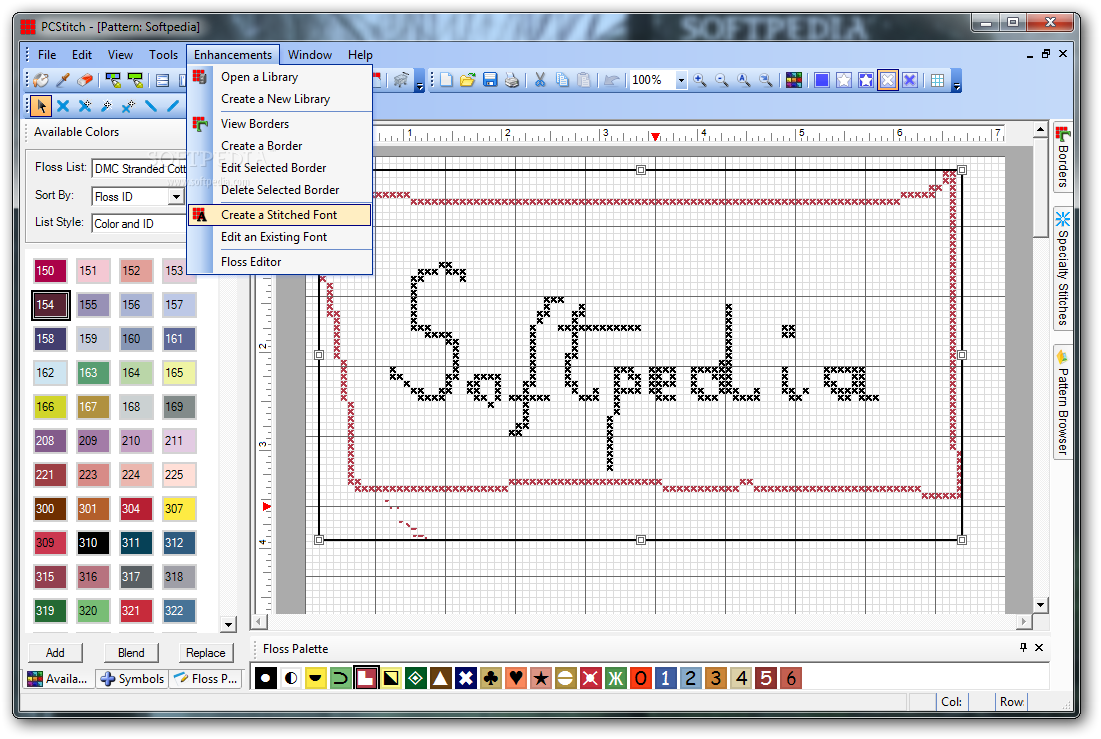Viewport: 1101px width, 739px height.
Task: Click the Replace button
Action: [206, 653]
